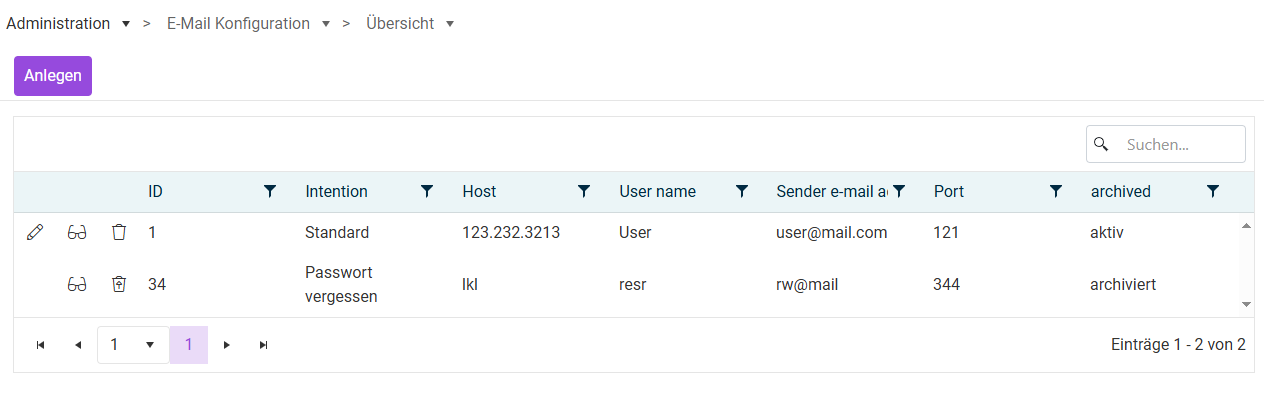Open the Übersicht breadcrumb dropdown
This screenshot has height=406, width=1264.
450,24
